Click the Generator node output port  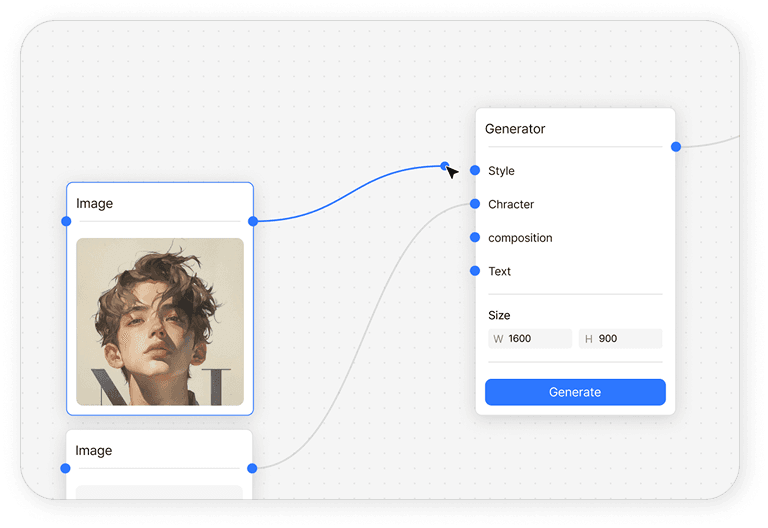[676, 147]
